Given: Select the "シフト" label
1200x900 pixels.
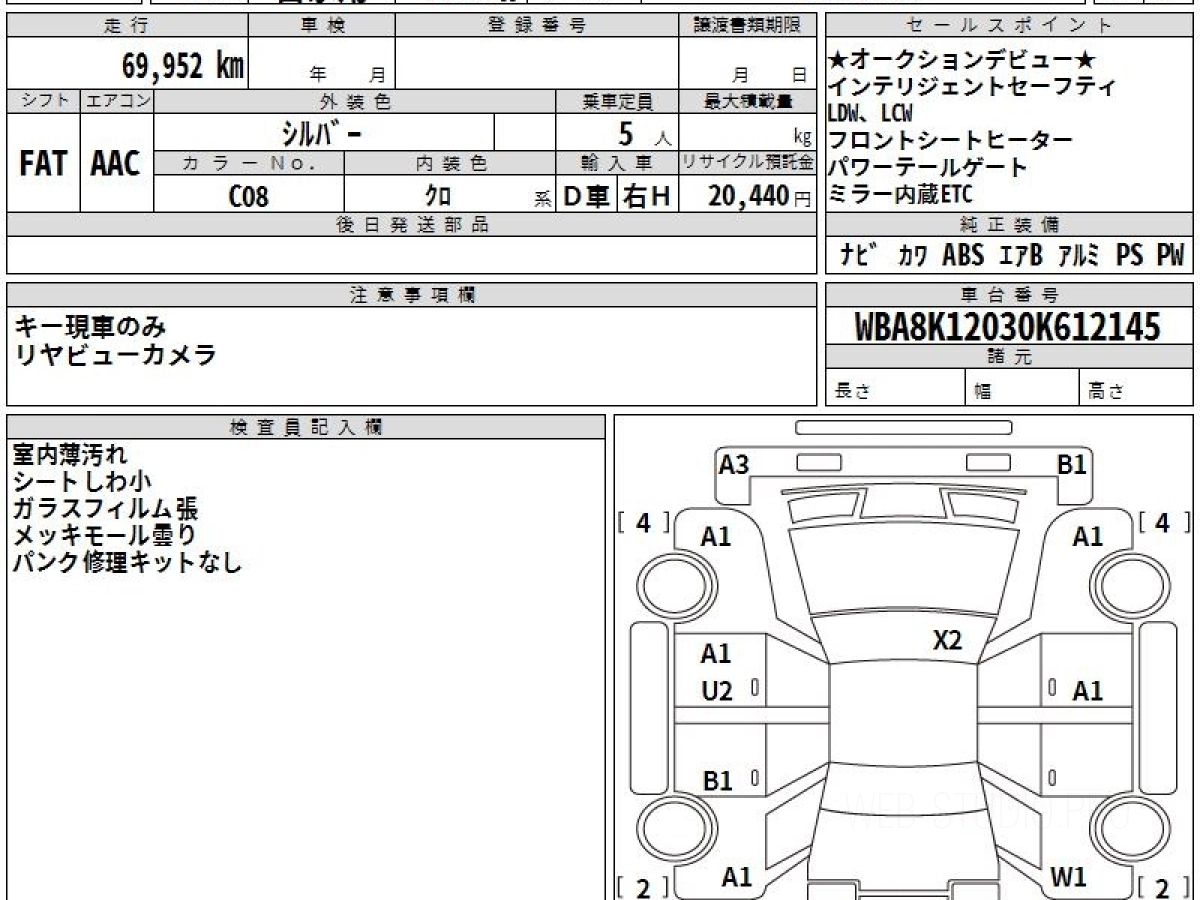Looking at the screenshot, I should [x=43, y=101].
